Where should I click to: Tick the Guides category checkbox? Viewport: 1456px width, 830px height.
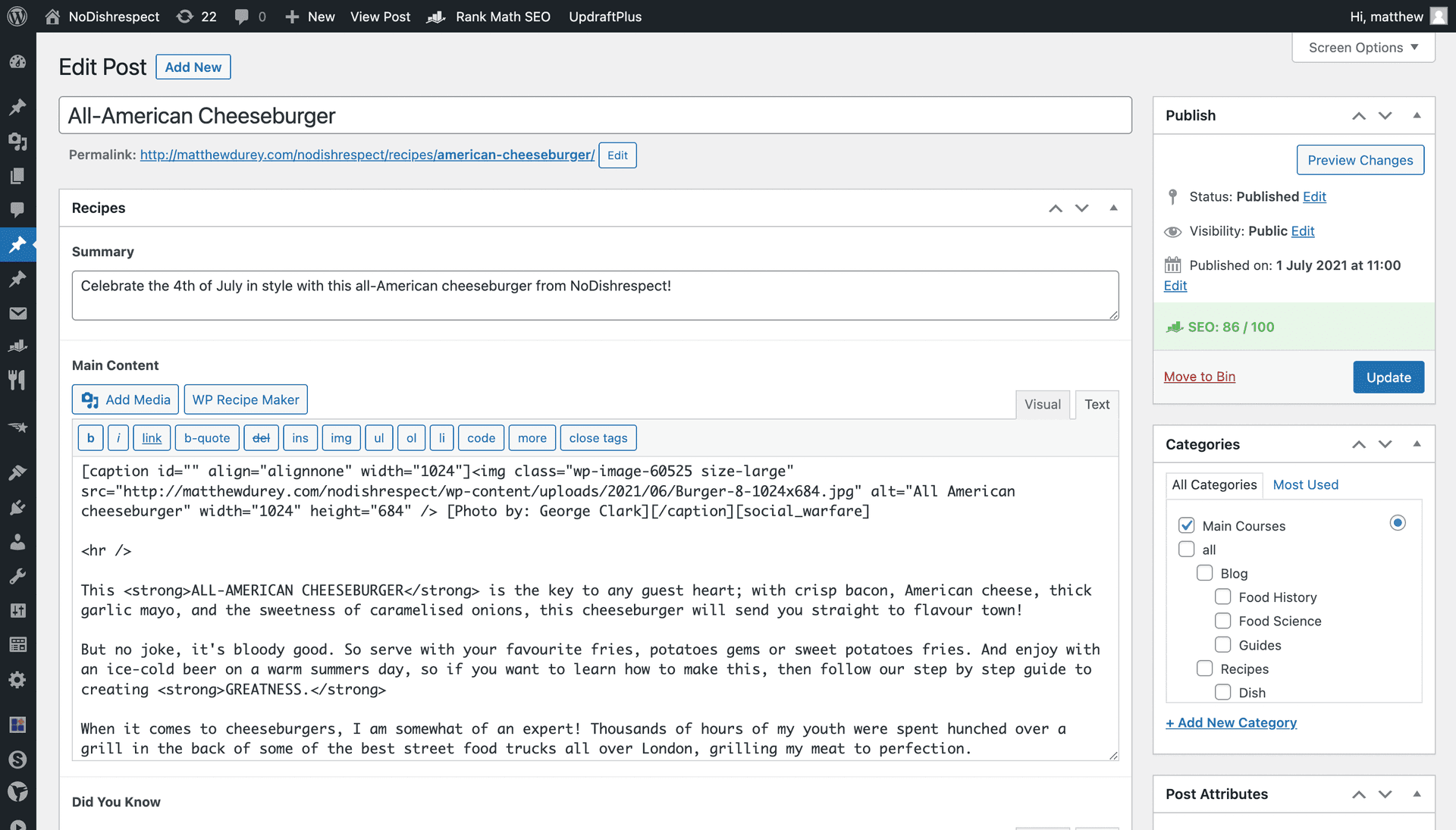coord(1222,644)
